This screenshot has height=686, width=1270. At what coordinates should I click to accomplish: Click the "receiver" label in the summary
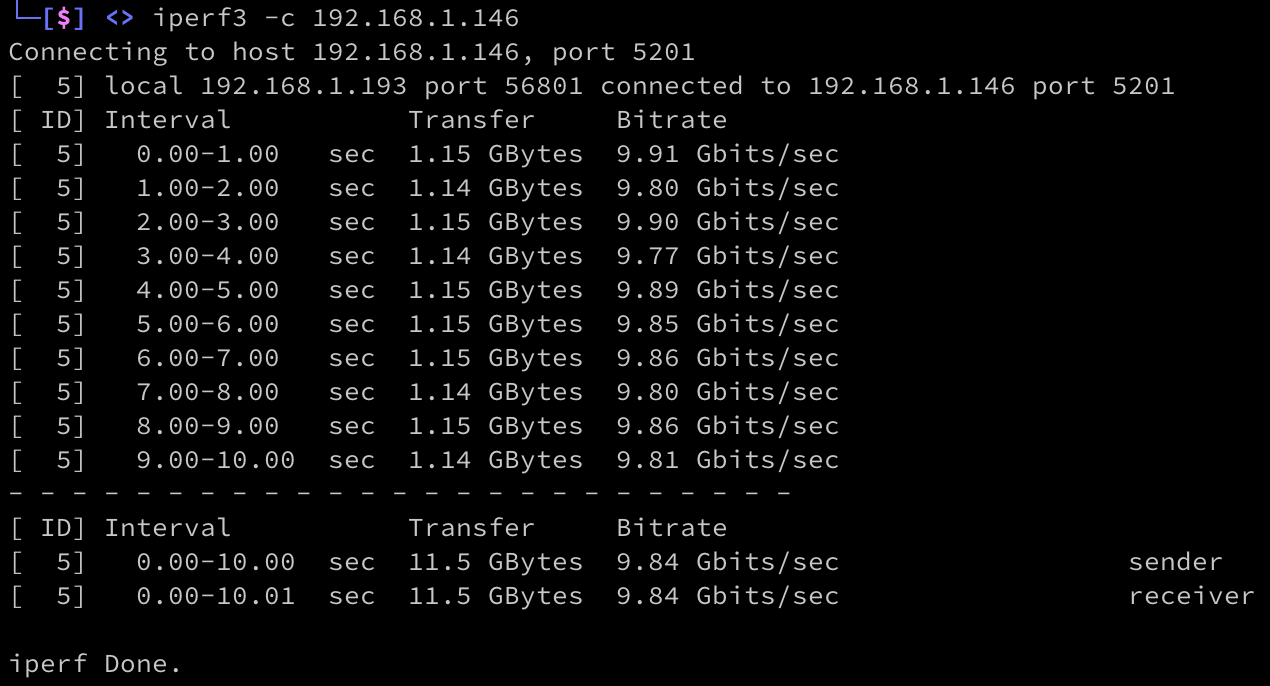[1191, 596]
